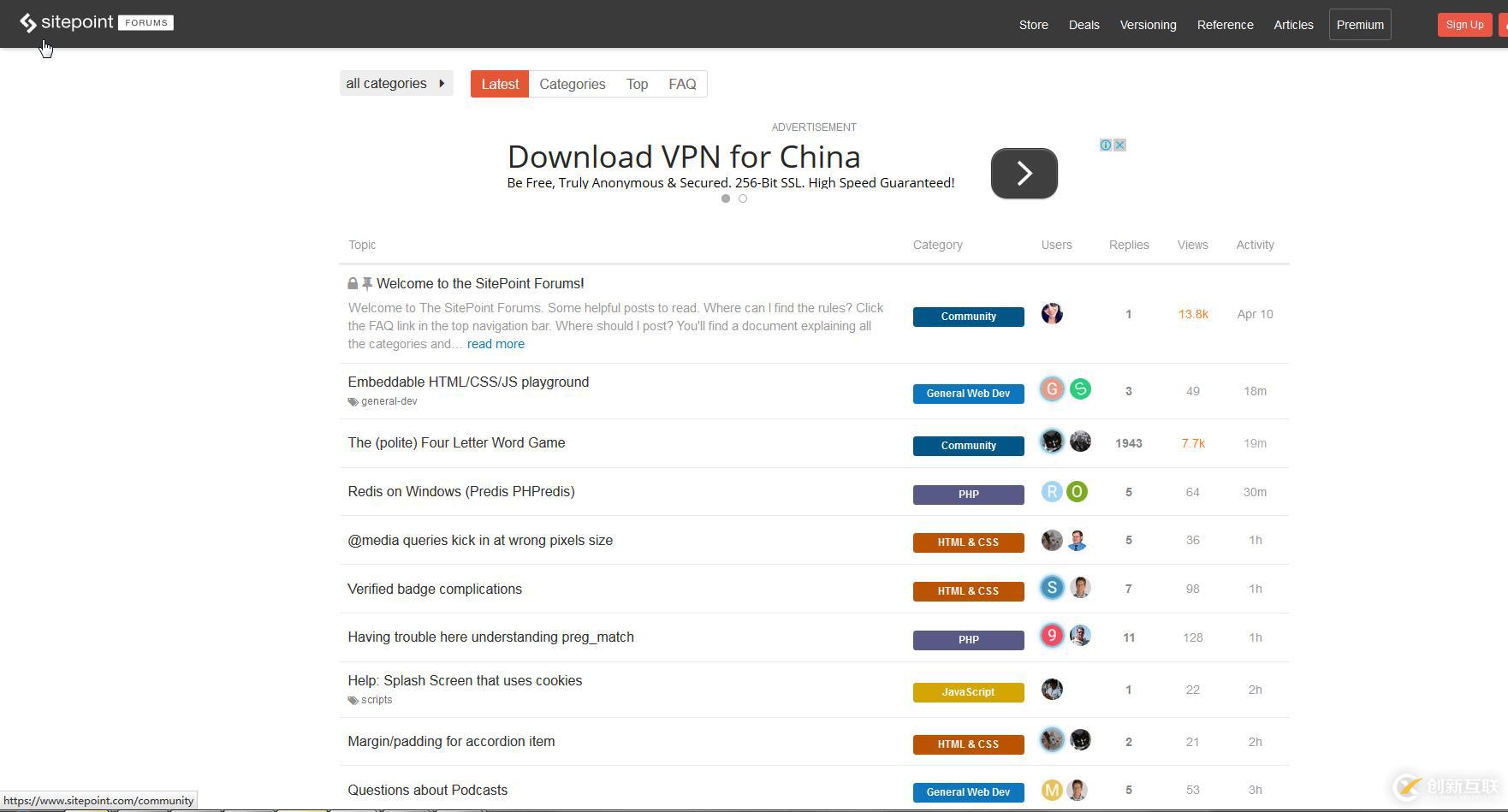Open Help: Splash Screen cookies topic
Viewport: 1508px width, 812px height.
click(465, 680)
